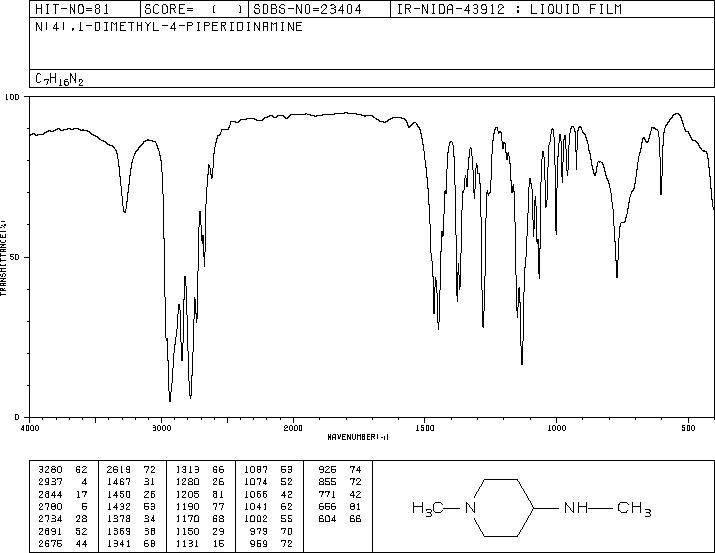The height and width of the screenshot is (553, 715).
Task: Select the WAVENUMBER x-axis title
Action: click(x=358, y=437)
